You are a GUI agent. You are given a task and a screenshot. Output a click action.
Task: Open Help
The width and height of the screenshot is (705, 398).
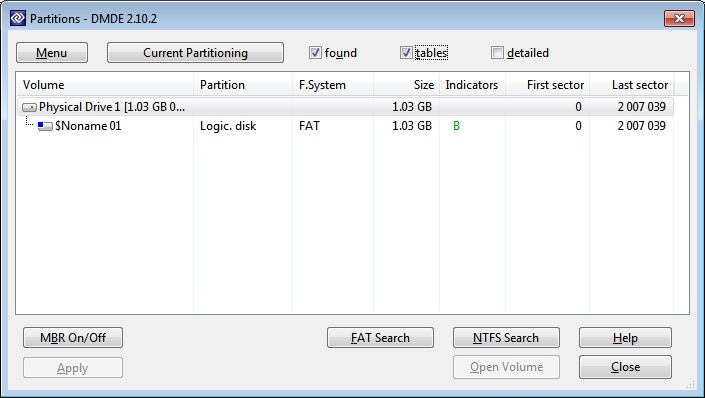(625, 338)
